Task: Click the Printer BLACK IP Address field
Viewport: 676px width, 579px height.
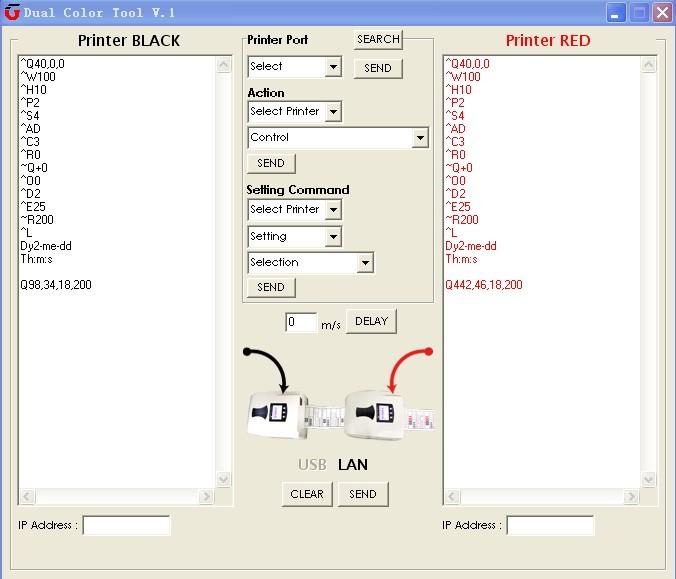Action: click(x=126, y=525)
